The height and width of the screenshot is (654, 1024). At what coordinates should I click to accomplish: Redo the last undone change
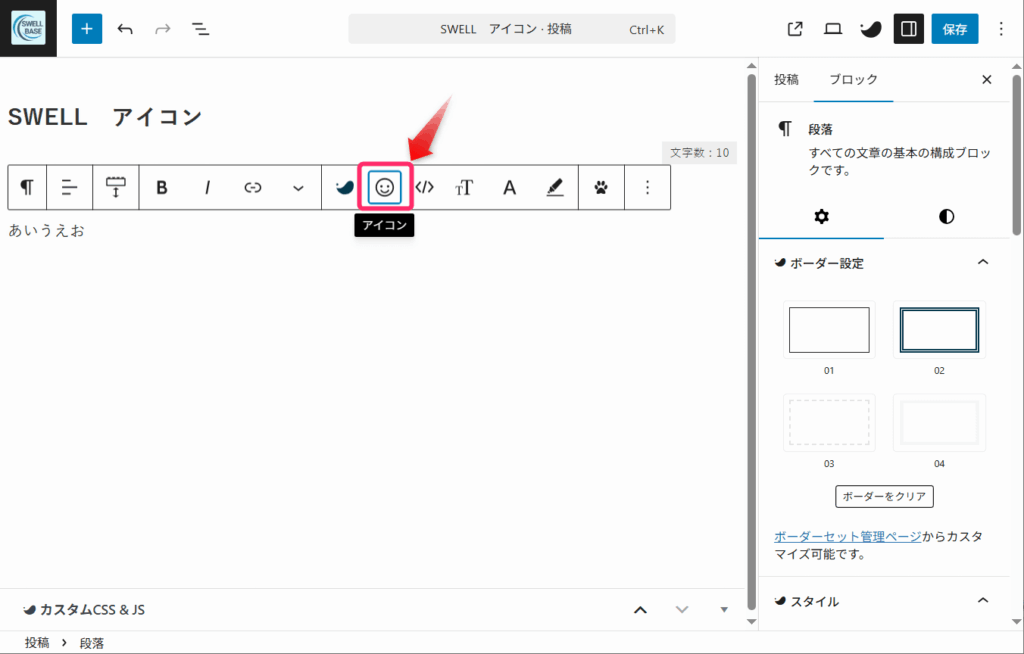point(163,29)
